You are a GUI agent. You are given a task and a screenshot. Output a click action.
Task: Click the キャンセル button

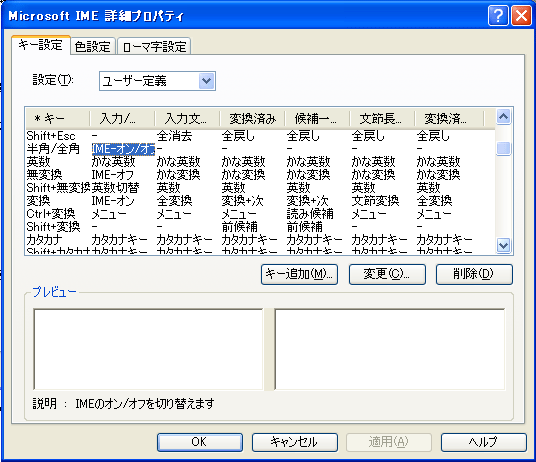(295, 442)
